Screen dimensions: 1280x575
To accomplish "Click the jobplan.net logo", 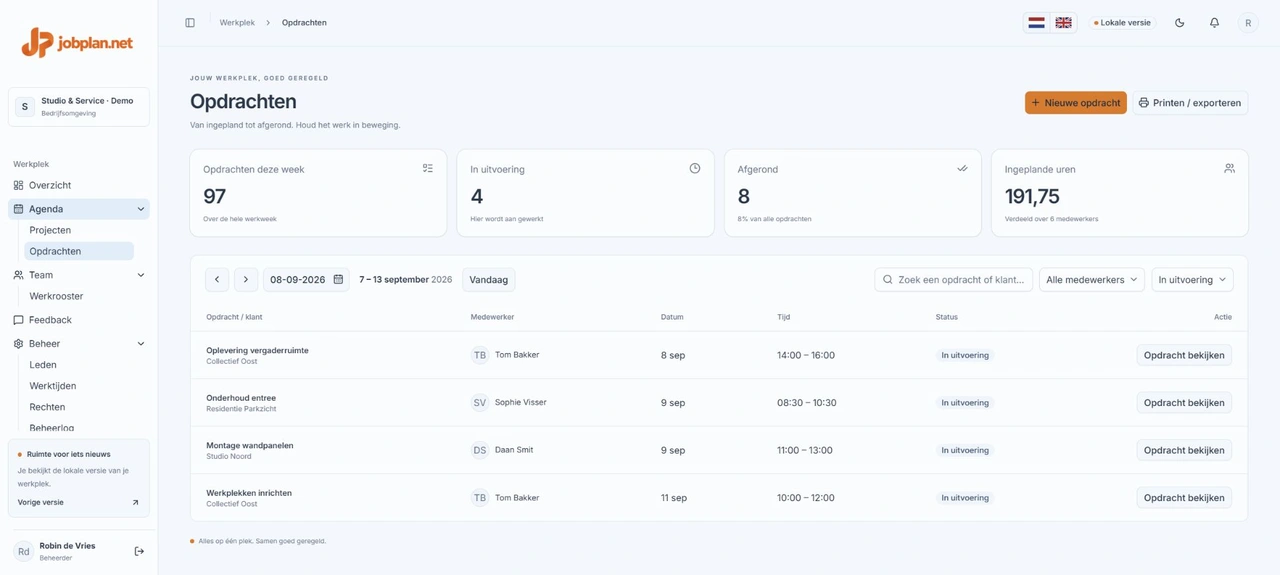I will tap(77, 43).
